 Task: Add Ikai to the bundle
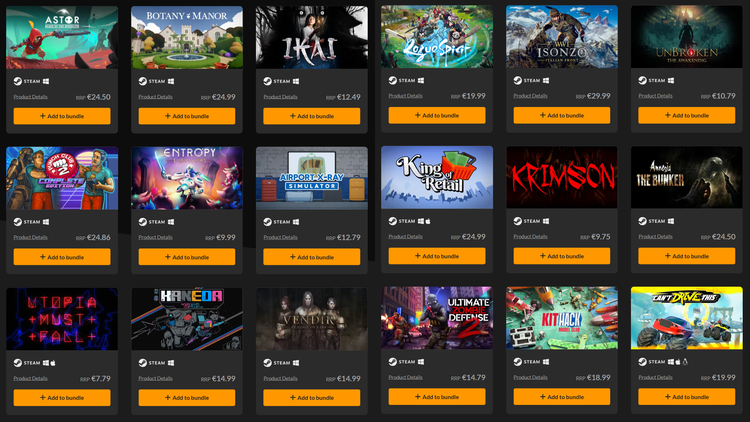point(311,116)
